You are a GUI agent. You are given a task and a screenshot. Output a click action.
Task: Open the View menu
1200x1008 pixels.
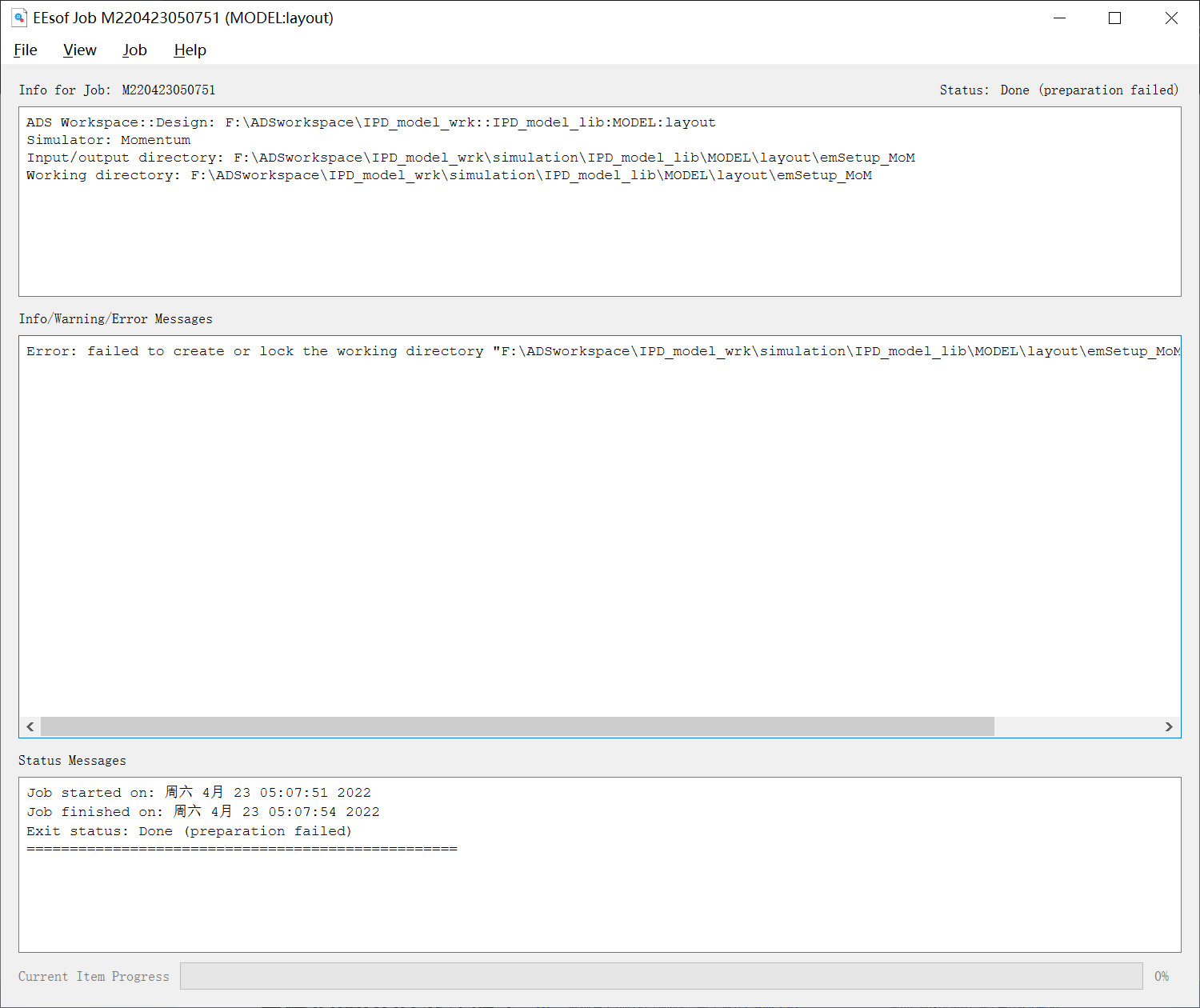tap(80, 50)
